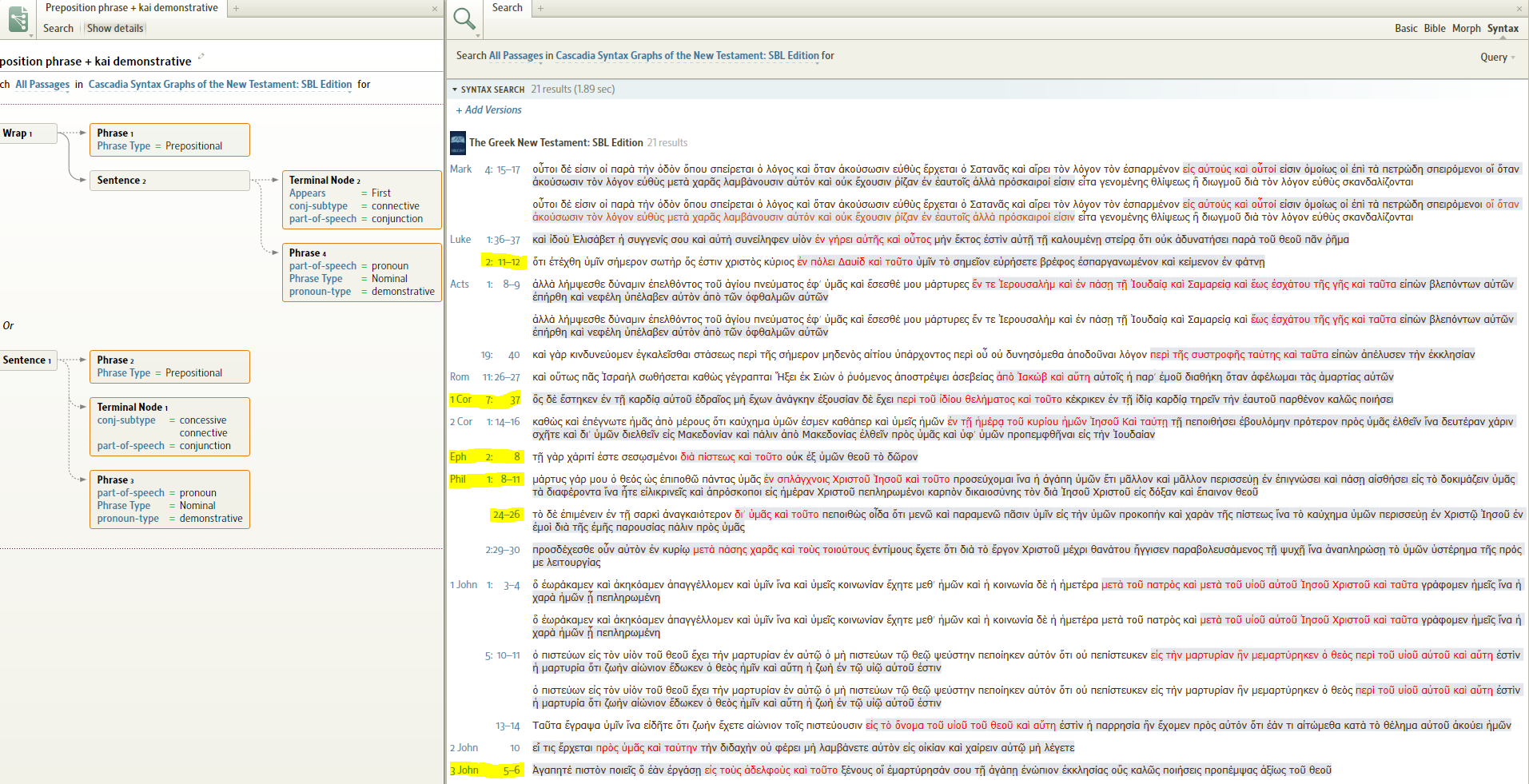This screenshot has height=784, width=1529.
Task: Click the SBL Edition book cover thumbnail
Action: tap(458, 142)
